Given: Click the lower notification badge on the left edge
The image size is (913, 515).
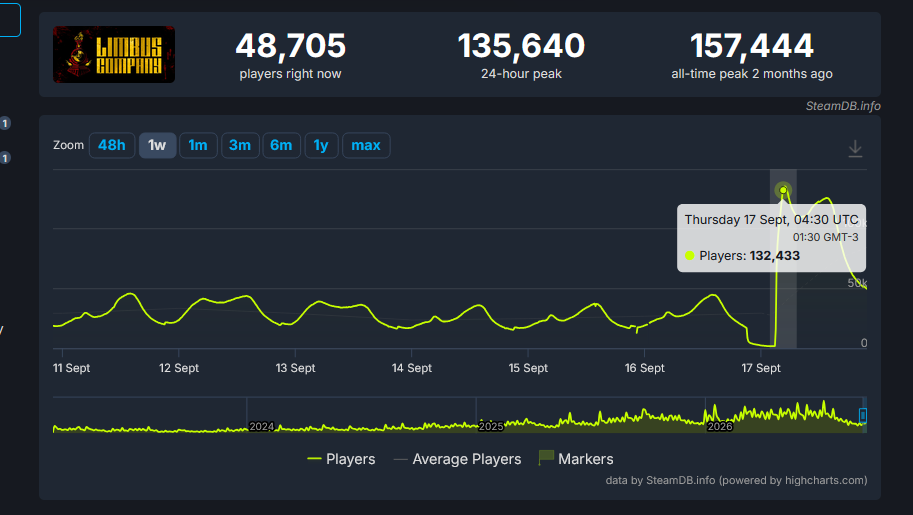Looking at the screenshot, I should [x=5, y=158].
